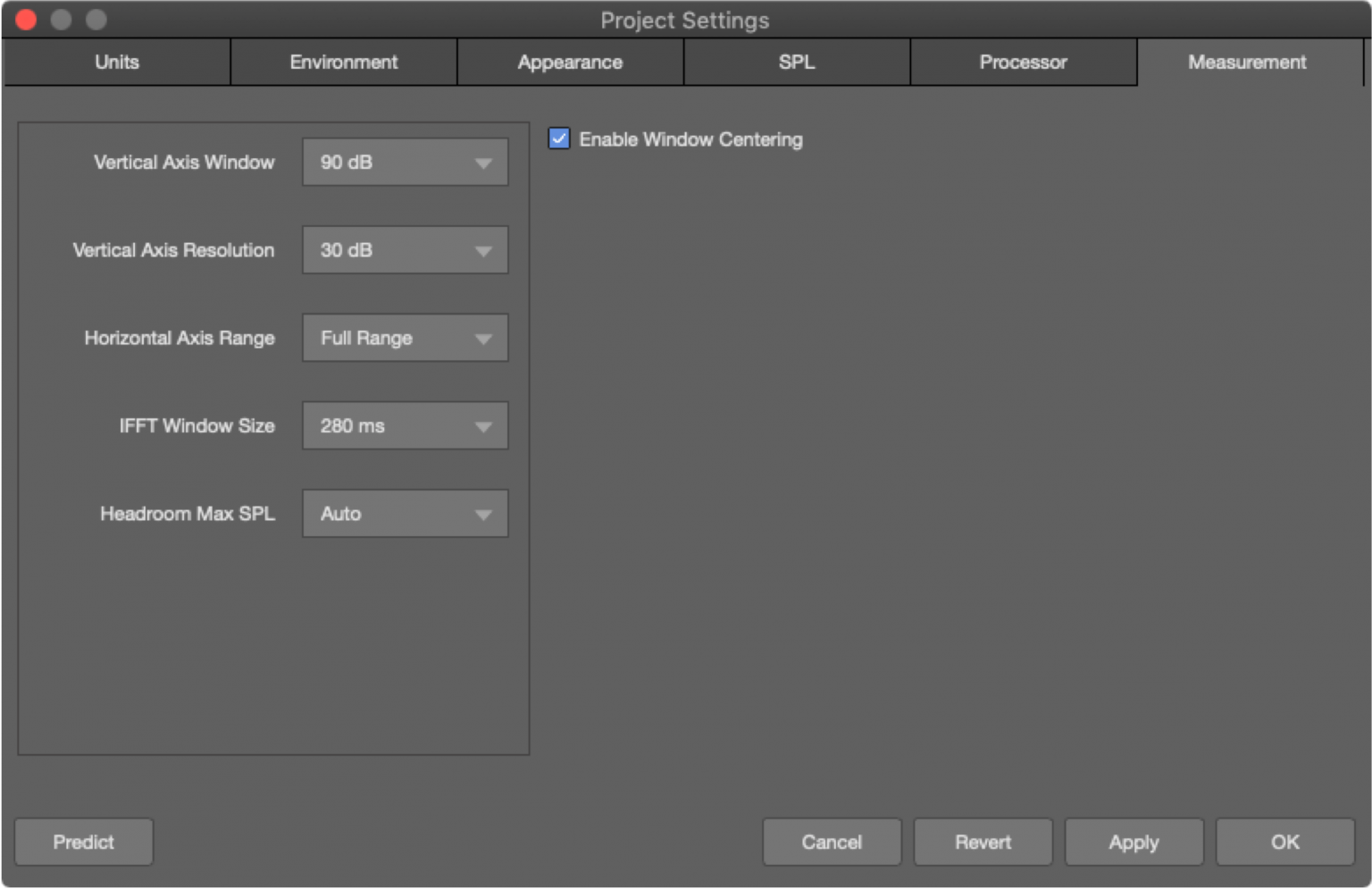
Task: Expand the Vertical Axis Resolution dropdown
Action: [405, 250]
